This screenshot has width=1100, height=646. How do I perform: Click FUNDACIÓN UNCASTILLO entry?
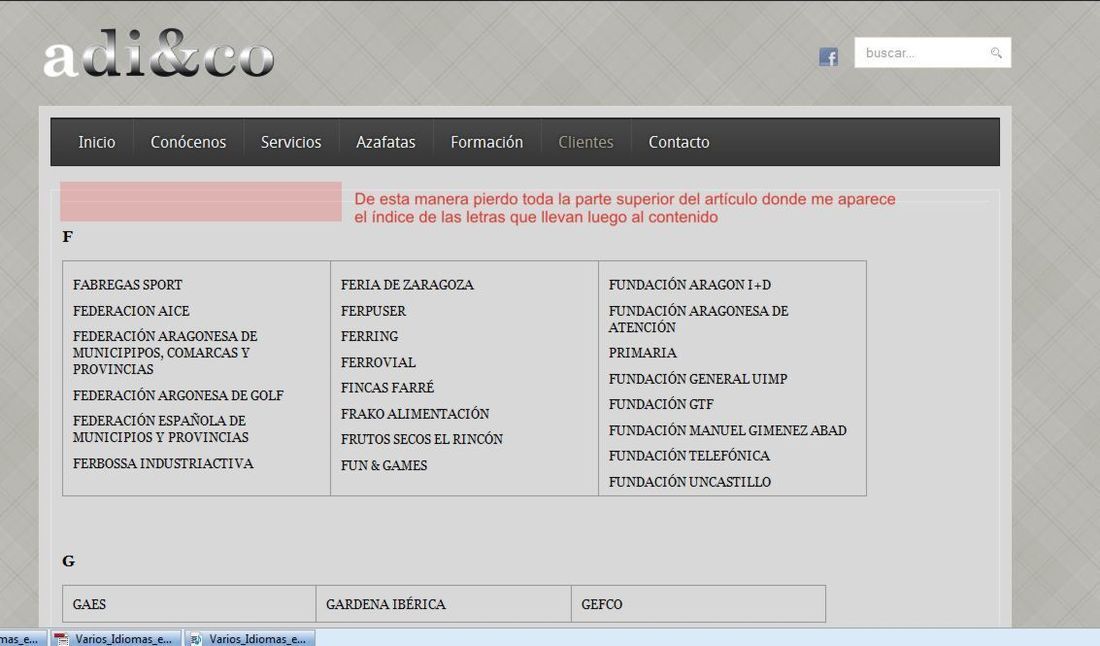[x=690, y=482]
